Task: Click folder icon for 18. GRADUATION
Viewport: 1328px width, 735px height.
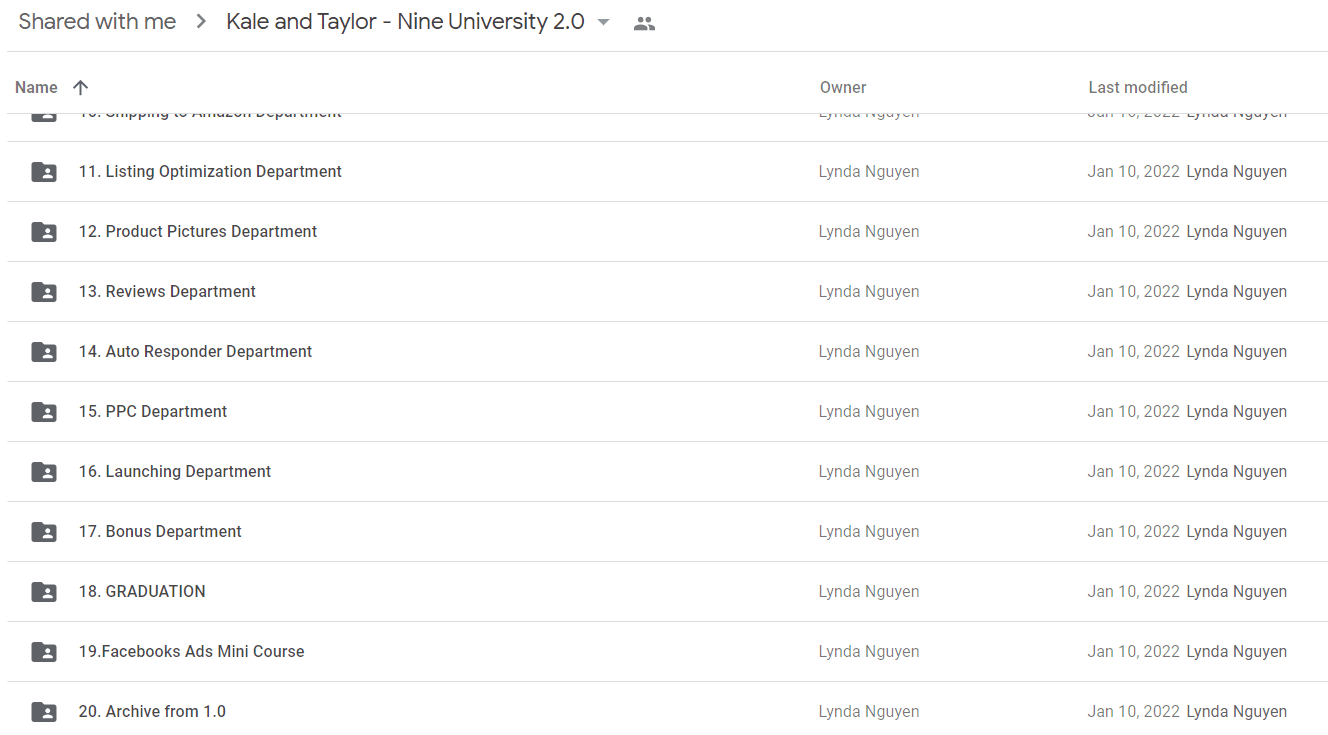Action: pos(44,592)
